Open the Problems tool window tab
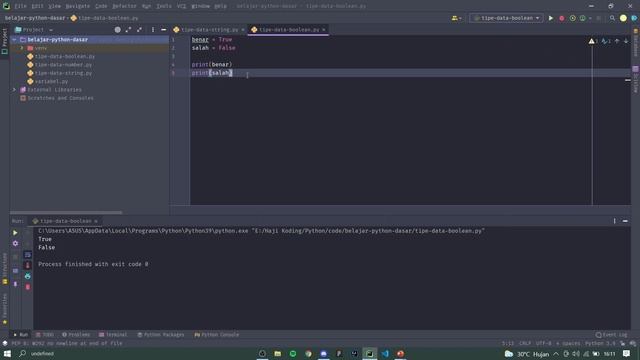This screenshot has height=360, width=640. [x=76, y=335]
